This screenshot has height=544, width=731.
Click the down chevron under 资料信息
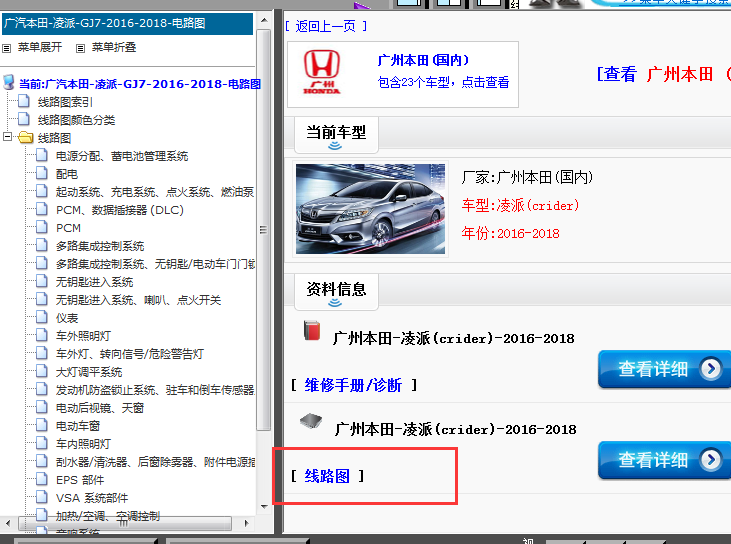pos(335,303)
